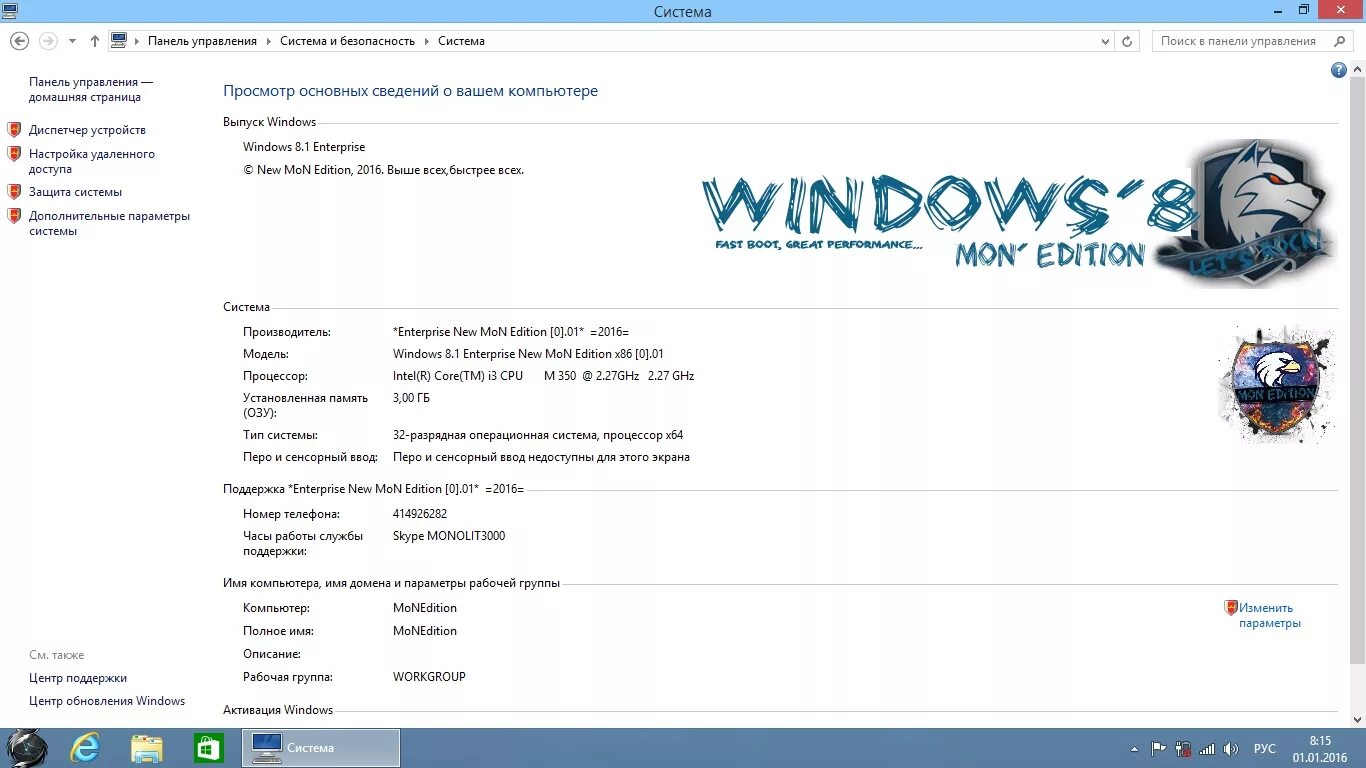Click shield icon next to 'Изменить параметры'
Screen dimensions: 1366x768
[x=1231, y=607]
